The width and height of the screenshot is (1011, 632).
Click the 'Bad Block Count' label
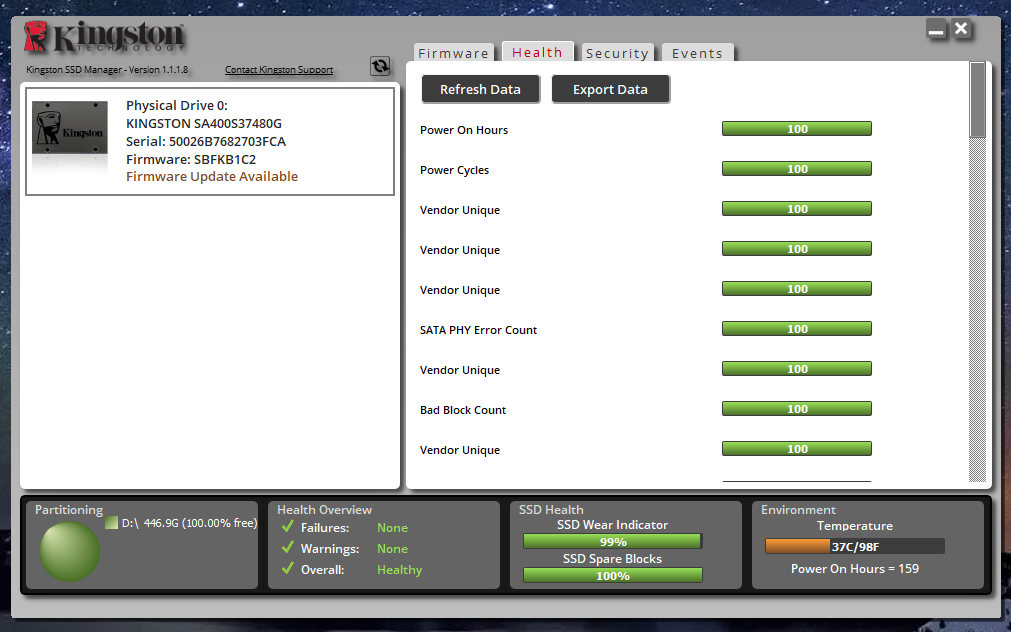coord(462,410)
